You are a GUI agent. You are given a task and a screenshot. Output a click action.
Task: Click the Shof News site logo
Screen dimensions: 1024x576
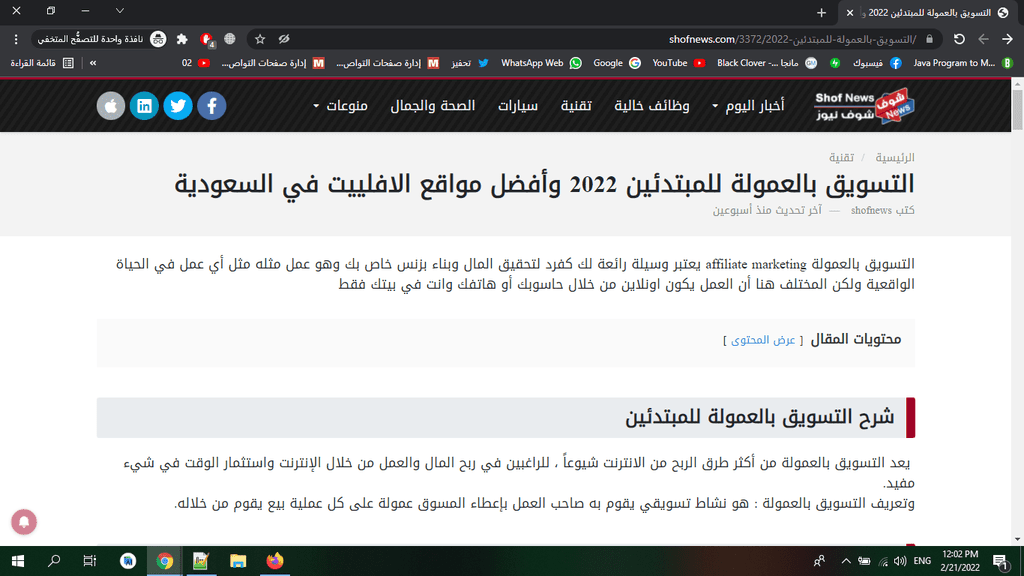[865, 106]
